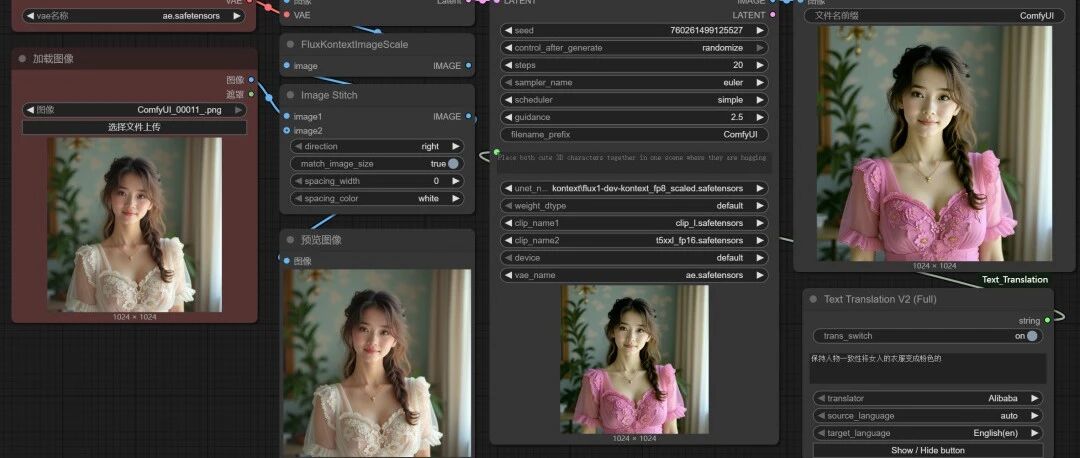Open the weight_dtype dropdown
Viewport: 1080px width, 458px height.
pos(634,205)
